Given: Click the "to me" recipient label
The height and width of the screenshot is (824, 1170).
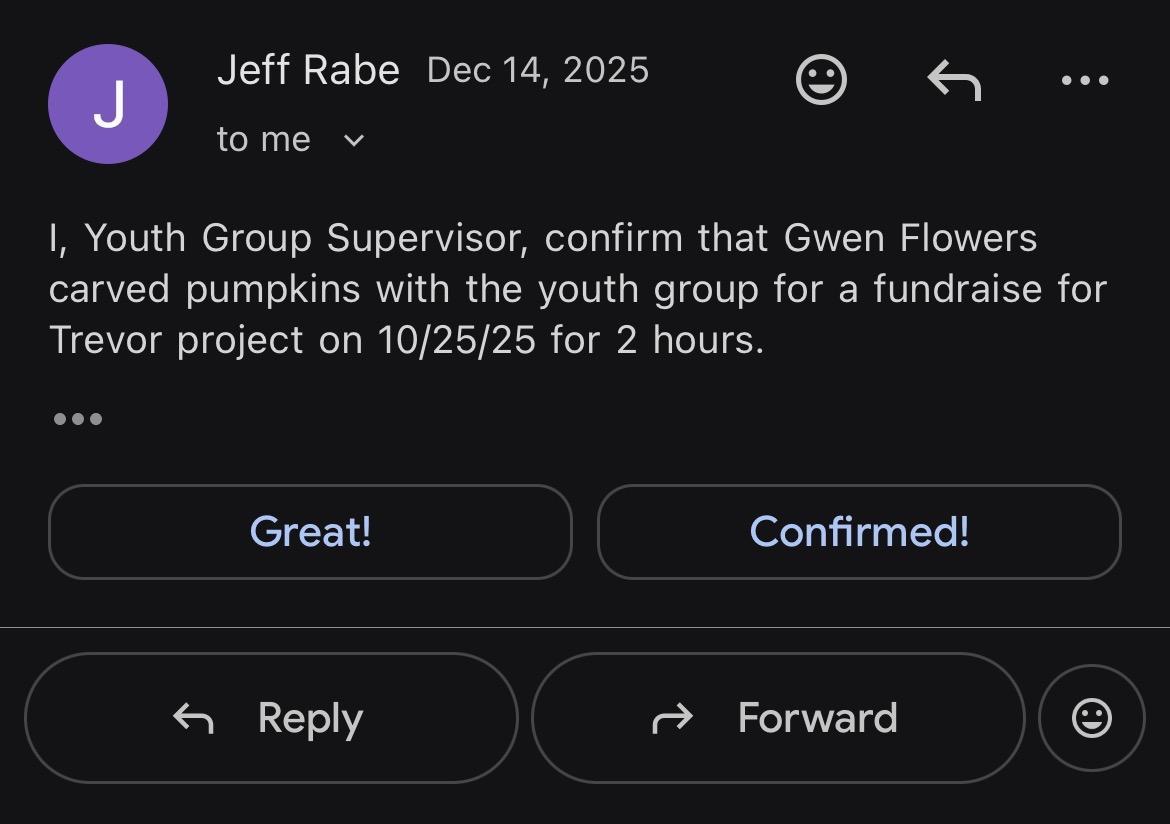Looking at the screenshot, I should 264,140.
